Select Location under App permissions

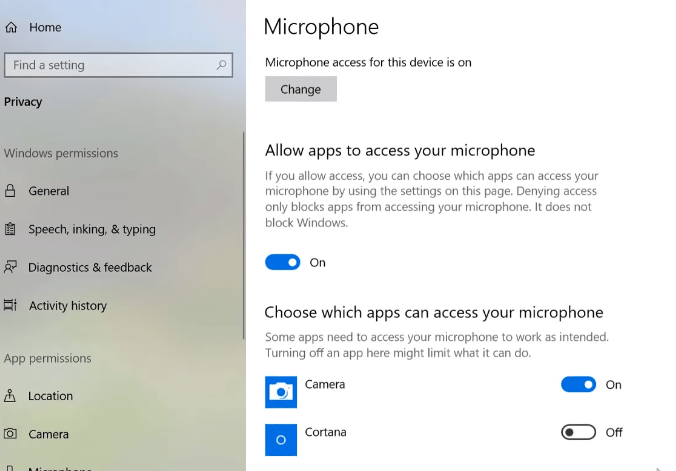(50, 396)
